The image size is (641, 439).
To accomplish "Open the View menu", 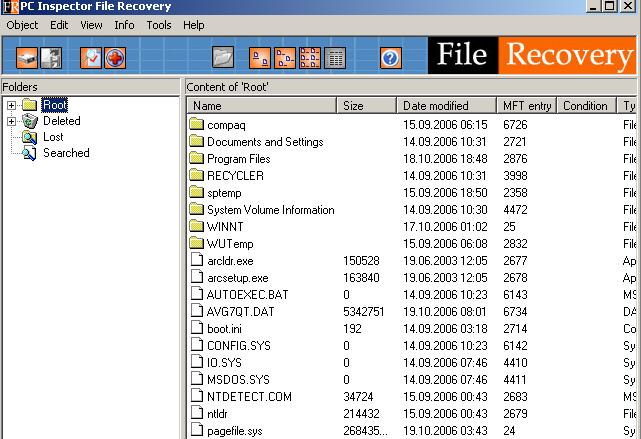I will coord(91,25).
